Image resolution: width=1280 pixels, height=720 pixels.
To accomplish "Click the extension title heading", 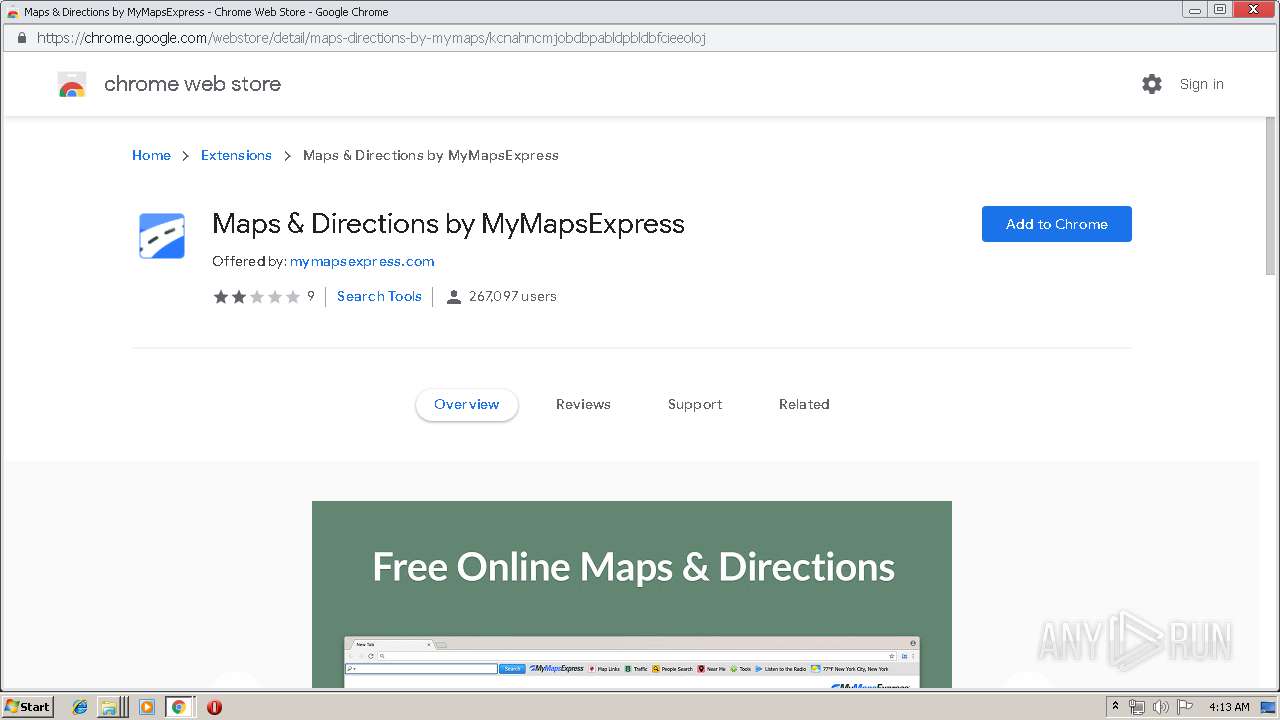I will [448, 224].
